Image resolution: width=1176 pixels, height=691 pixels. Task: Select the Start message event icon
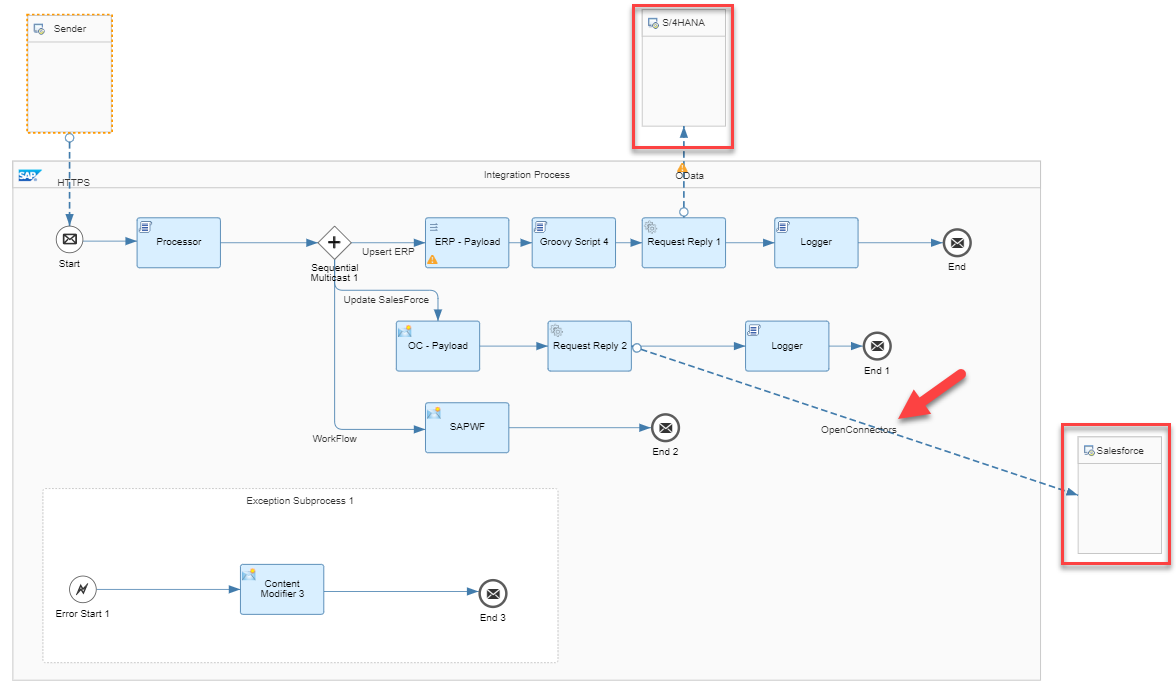click(x=68, y=239)
